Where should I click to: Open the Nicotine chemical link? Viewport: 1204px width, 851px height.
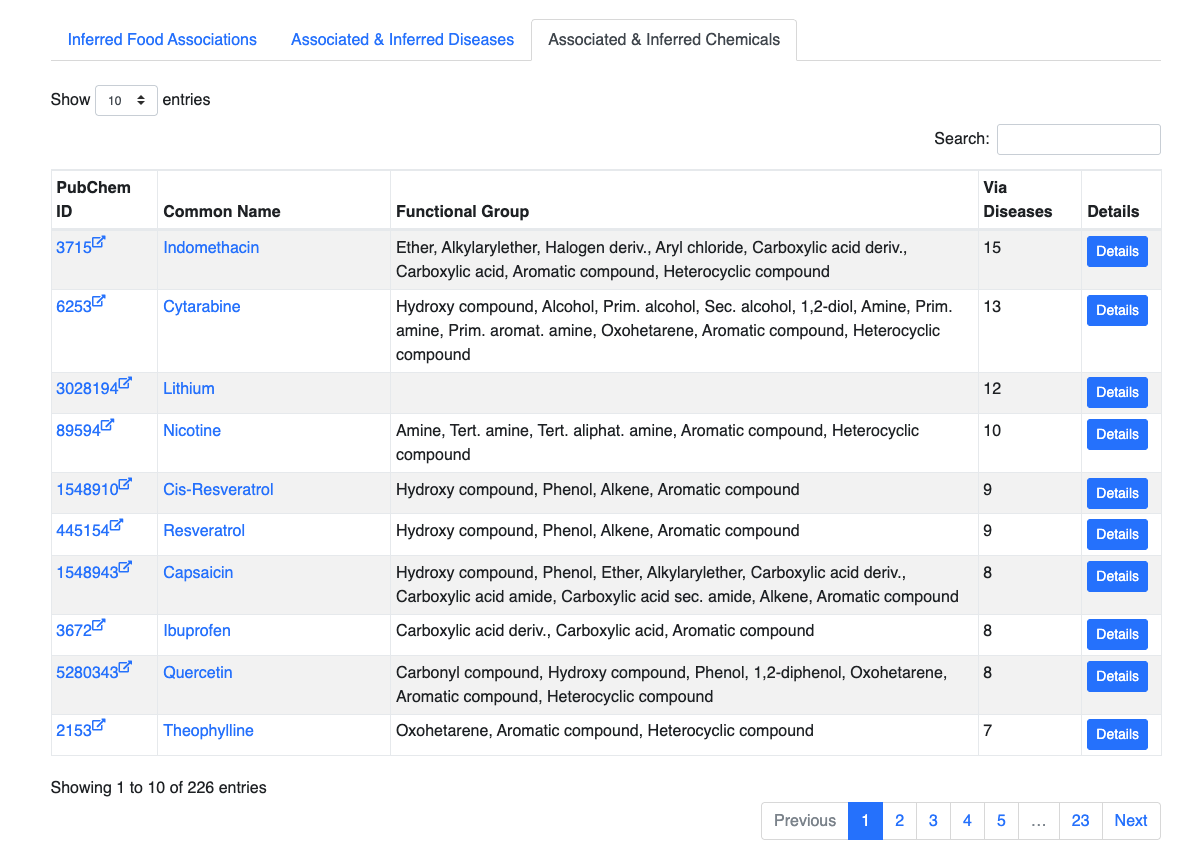pos(192,430)
